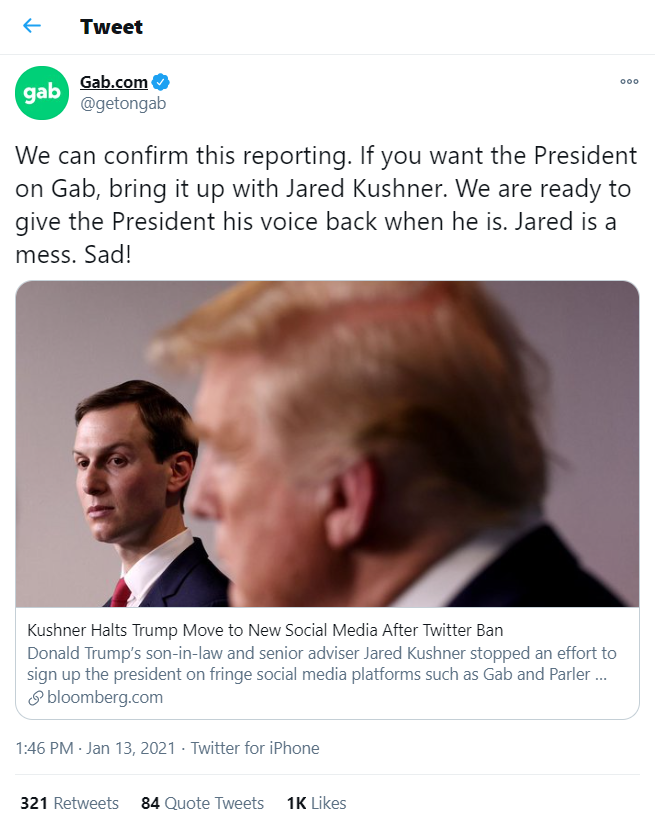
Task: Click the Jan 13, 2021 date
Action: click(x=133, y=748)
